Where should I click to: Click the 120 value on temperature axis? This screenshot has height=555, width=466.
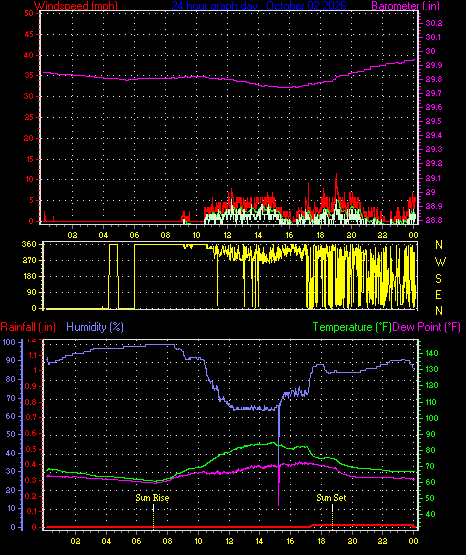click(x=431, y=385)
